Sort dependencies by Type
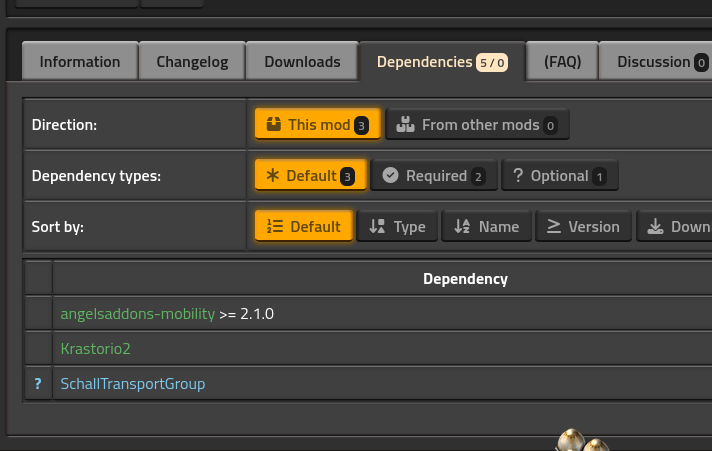712x451 pixels. (397, 226)
